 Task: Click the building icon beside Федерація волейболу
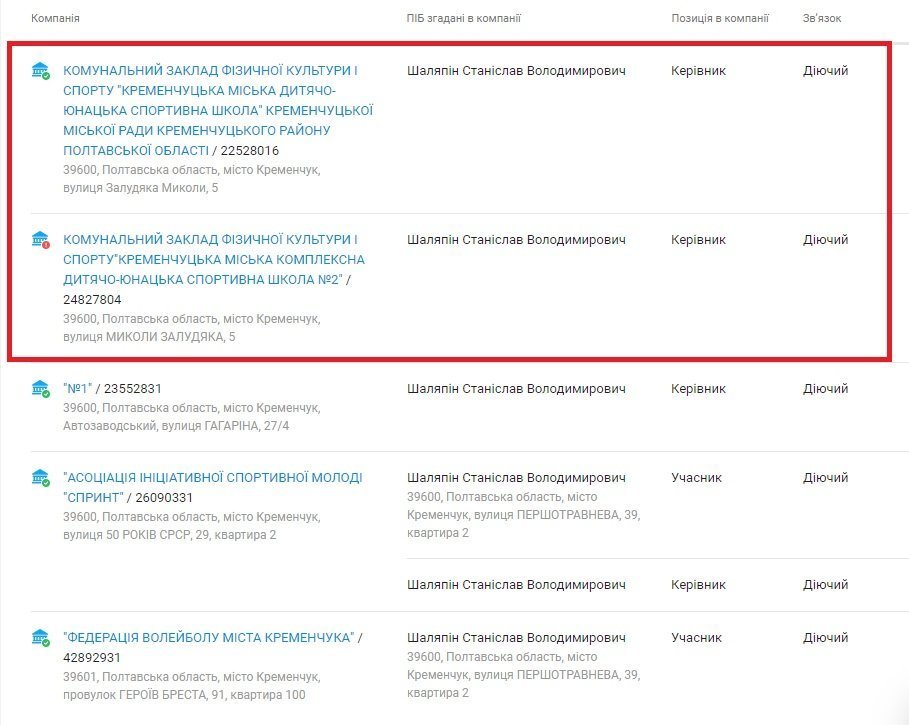click(x=40, y=638)
